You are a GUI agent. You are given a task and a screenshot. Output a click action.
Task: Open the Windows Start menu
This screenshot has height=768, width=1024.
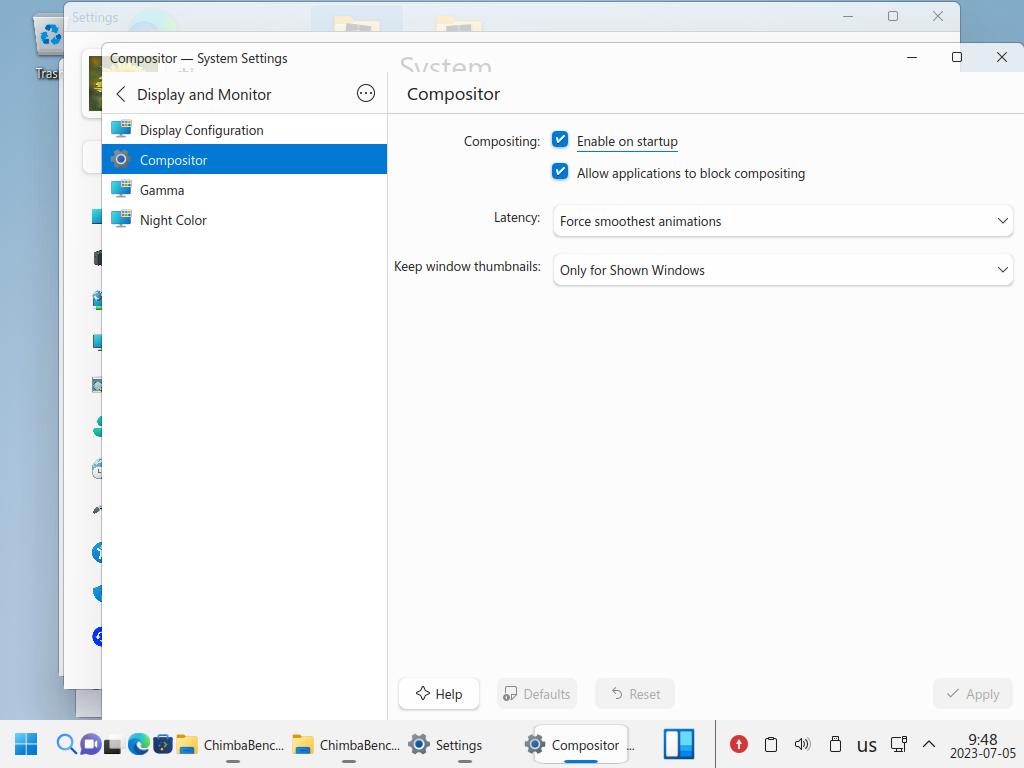[x=26, y=744]
